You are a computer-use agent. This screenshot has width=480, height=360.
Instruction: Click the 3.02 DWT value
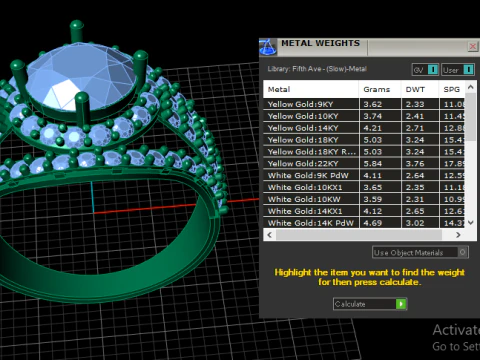pyautogui.click(x=415, y=223)
